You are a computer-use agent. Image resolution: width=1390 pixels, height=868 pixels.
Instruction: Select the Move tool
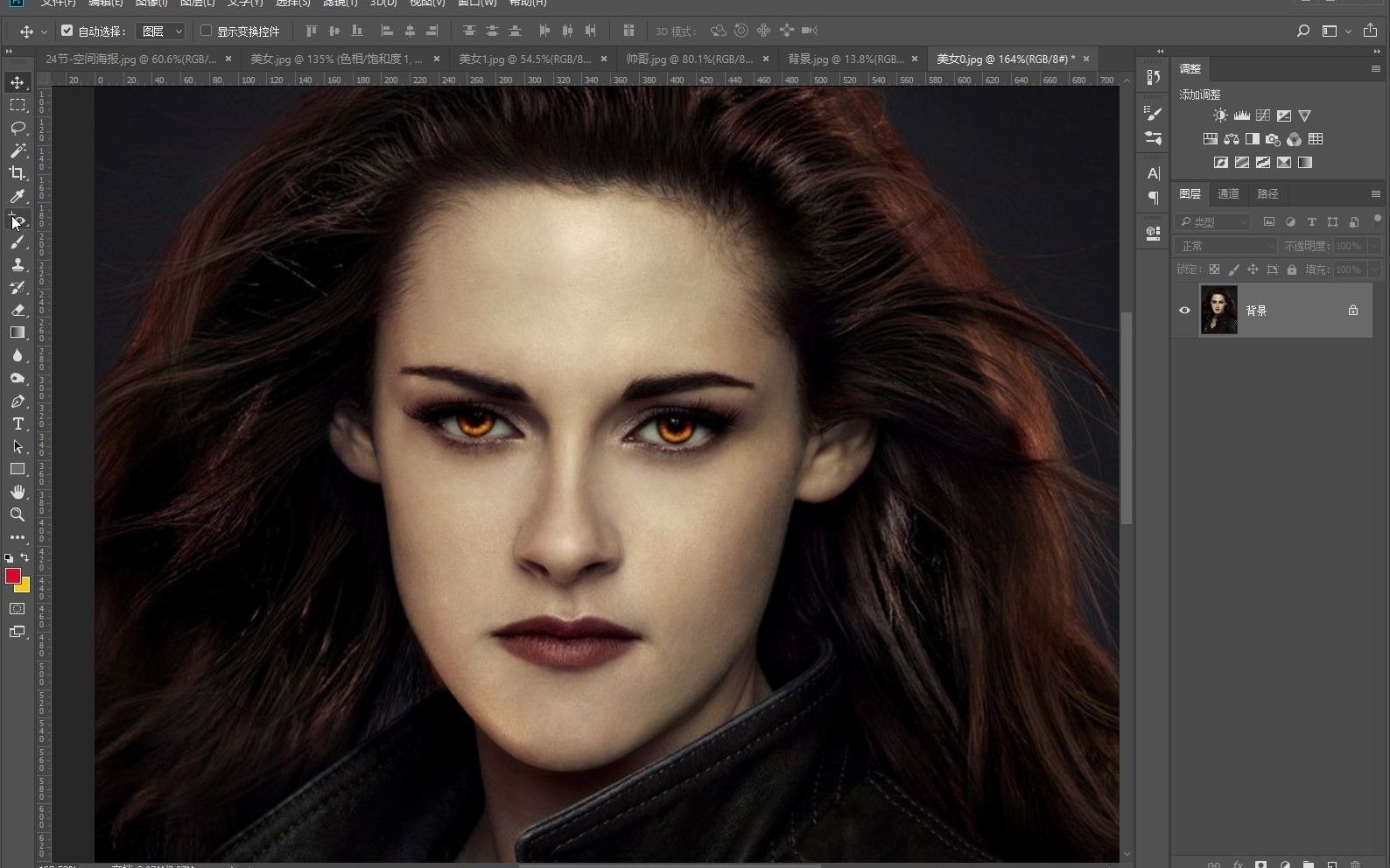(x=18, y=82)
